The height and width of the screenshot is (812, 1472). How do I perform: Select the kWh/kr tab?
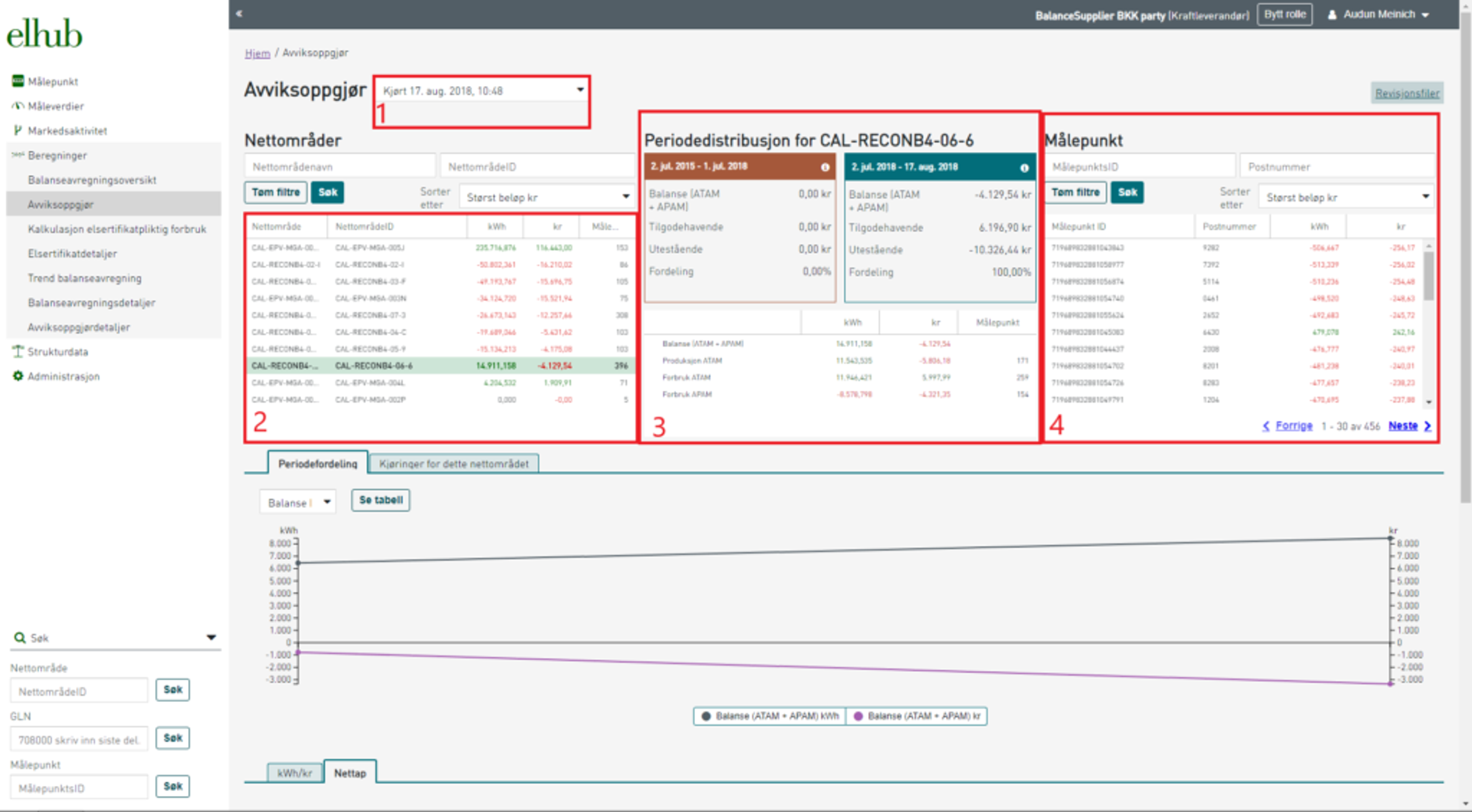tap(294, 773)
